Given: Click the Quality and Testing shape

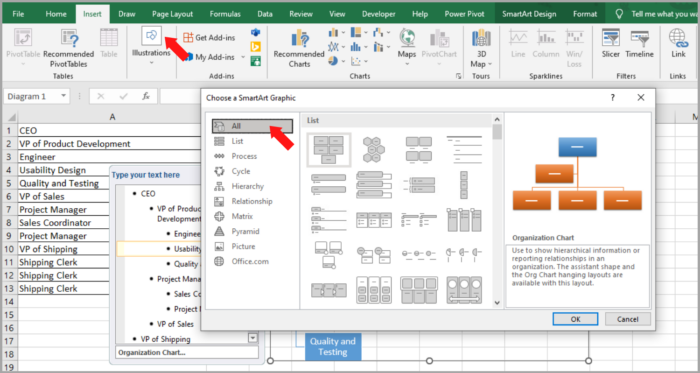Looking at the screenshot, I should click(333, 347).
